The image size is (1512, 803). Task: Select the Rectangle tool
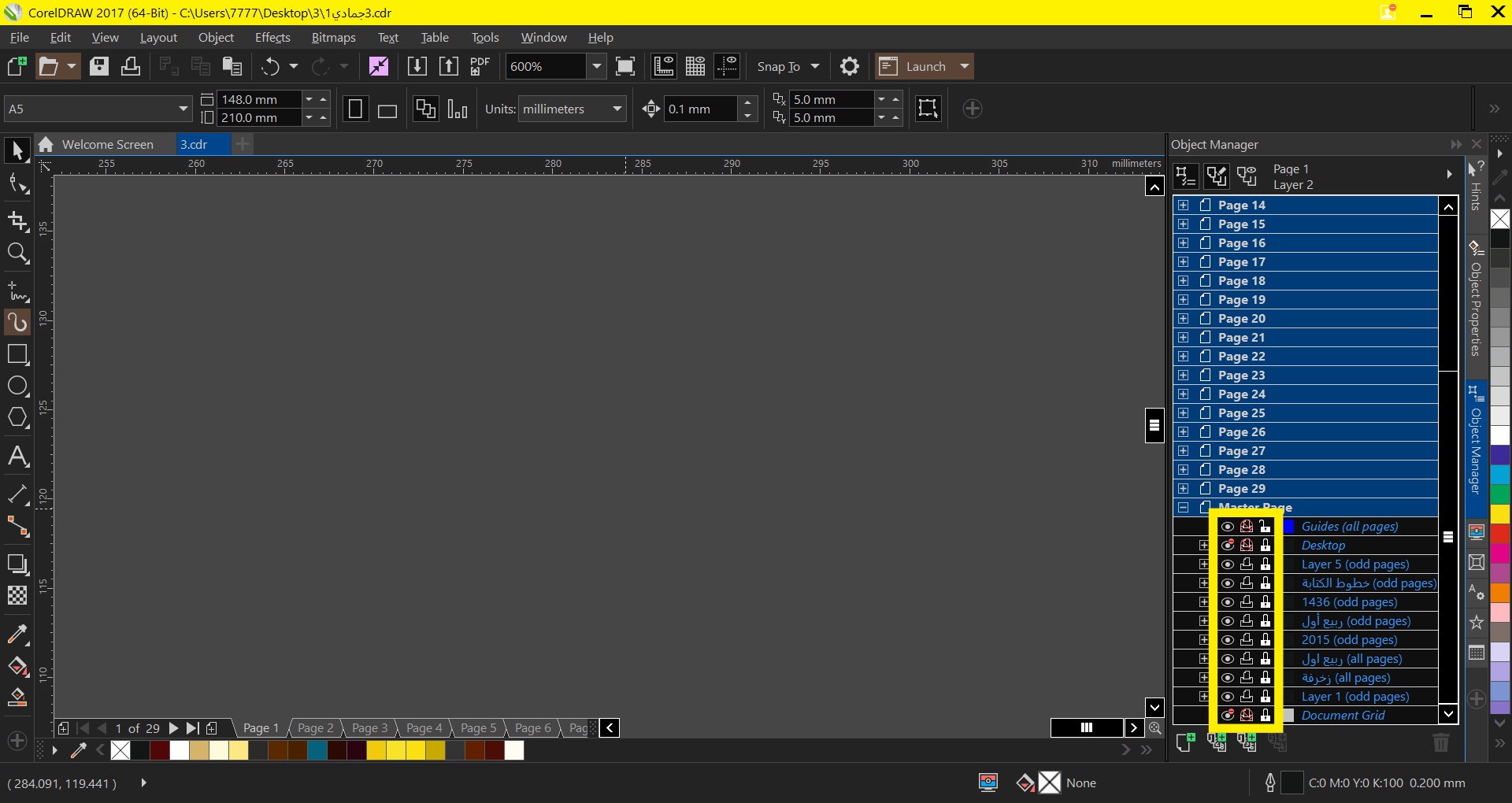coord(17,354)
